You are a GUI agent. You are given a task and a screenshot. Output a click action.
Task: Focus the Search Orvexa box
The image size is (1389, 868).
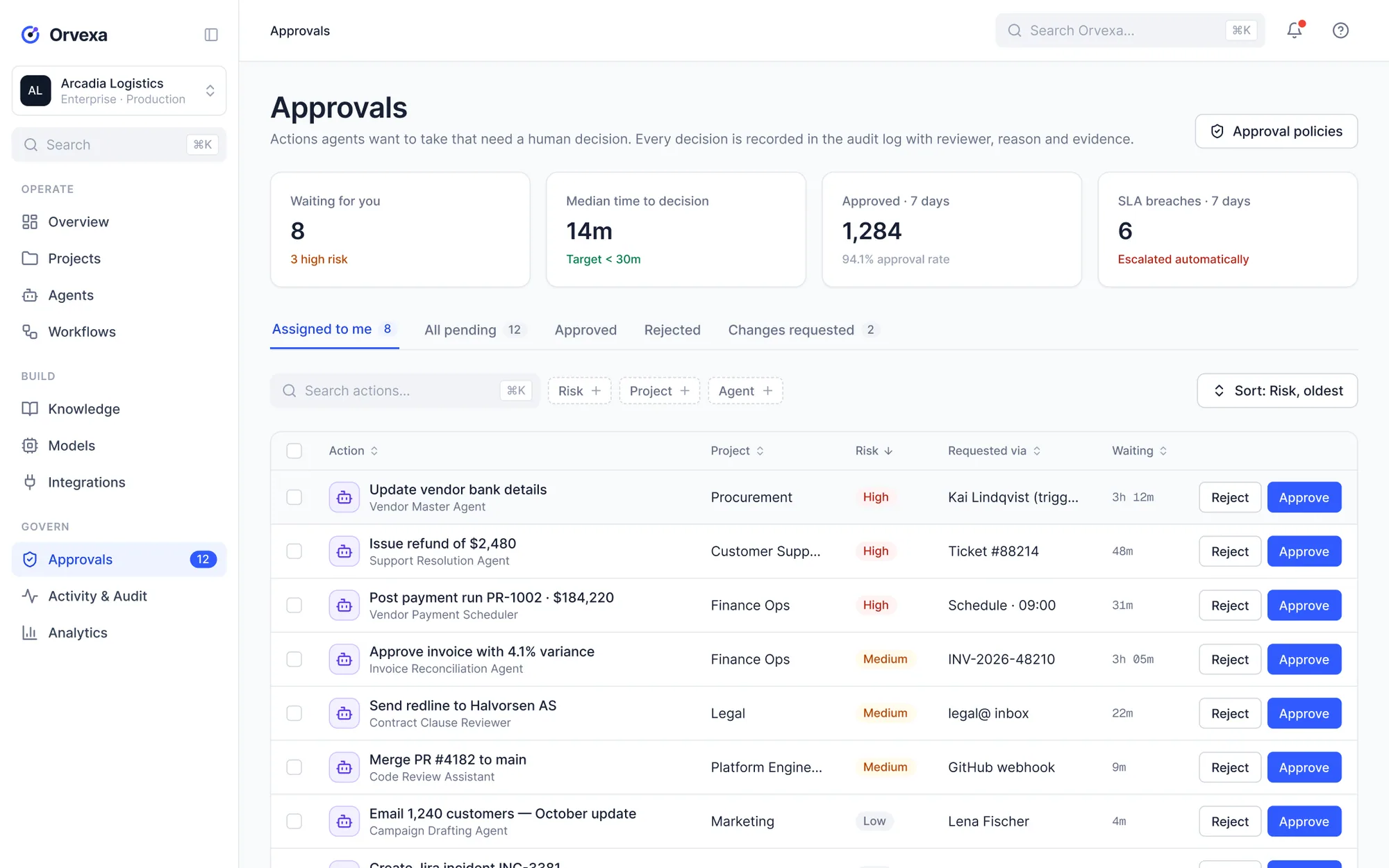coord(1130,31)
